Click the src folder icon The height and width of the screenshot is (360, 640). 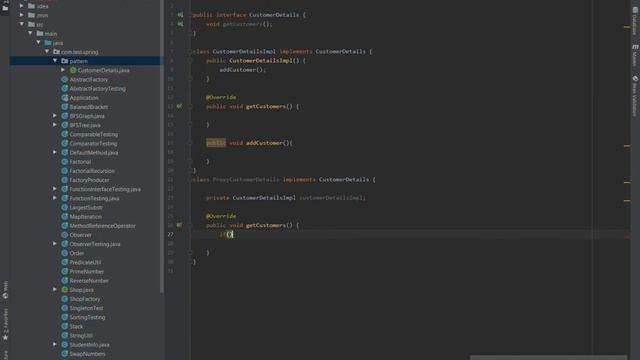click(x=31, y=24)
